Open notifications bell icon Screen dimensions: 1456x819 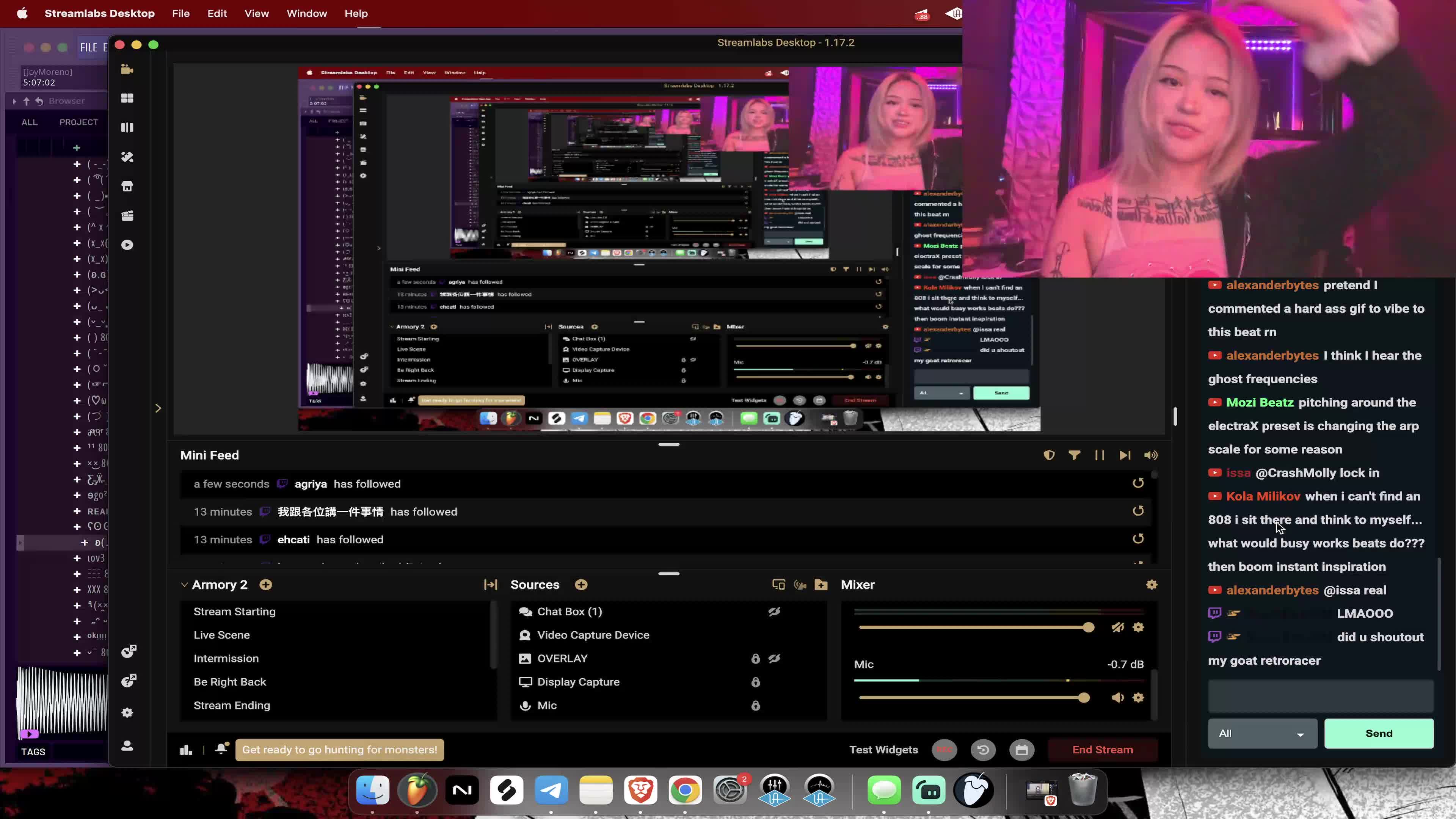221,748
